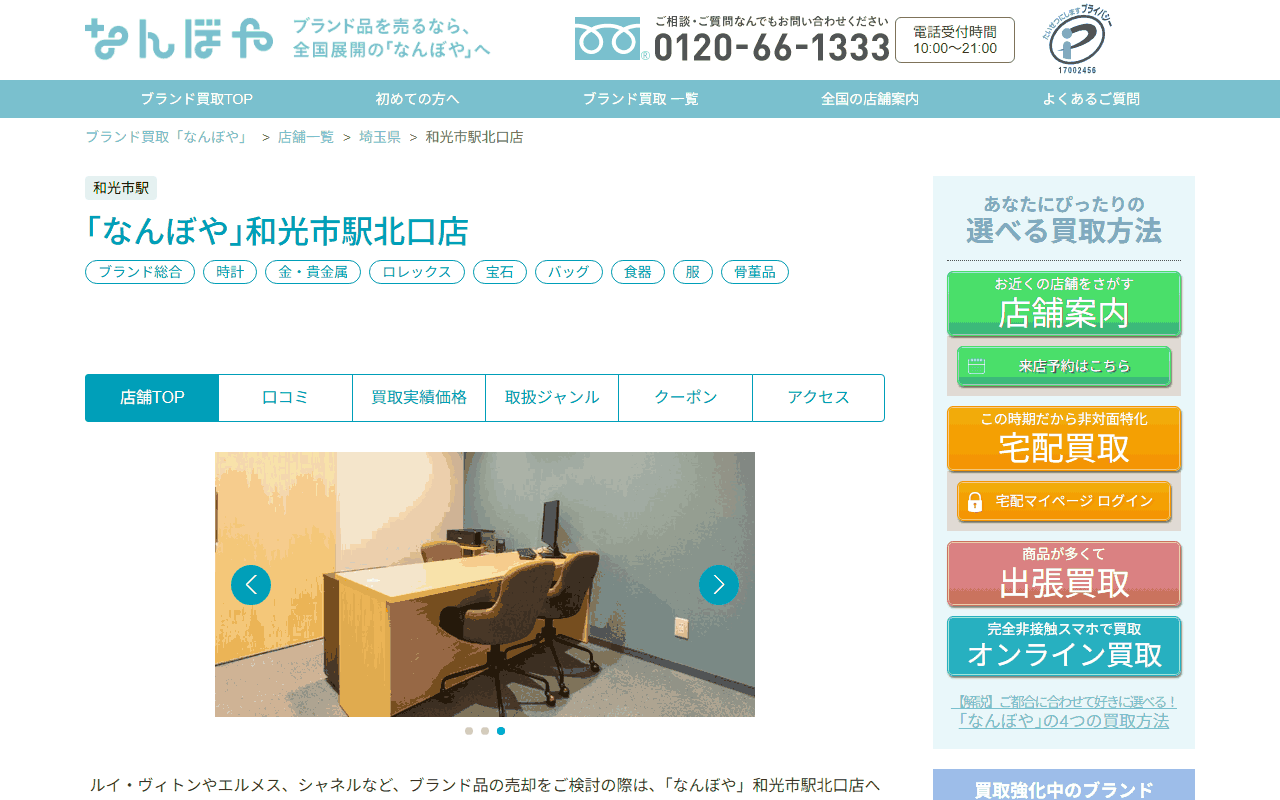Click the 骨董品 tag
This screenshot has width=1280, height=800.
[x=755, y=272]
